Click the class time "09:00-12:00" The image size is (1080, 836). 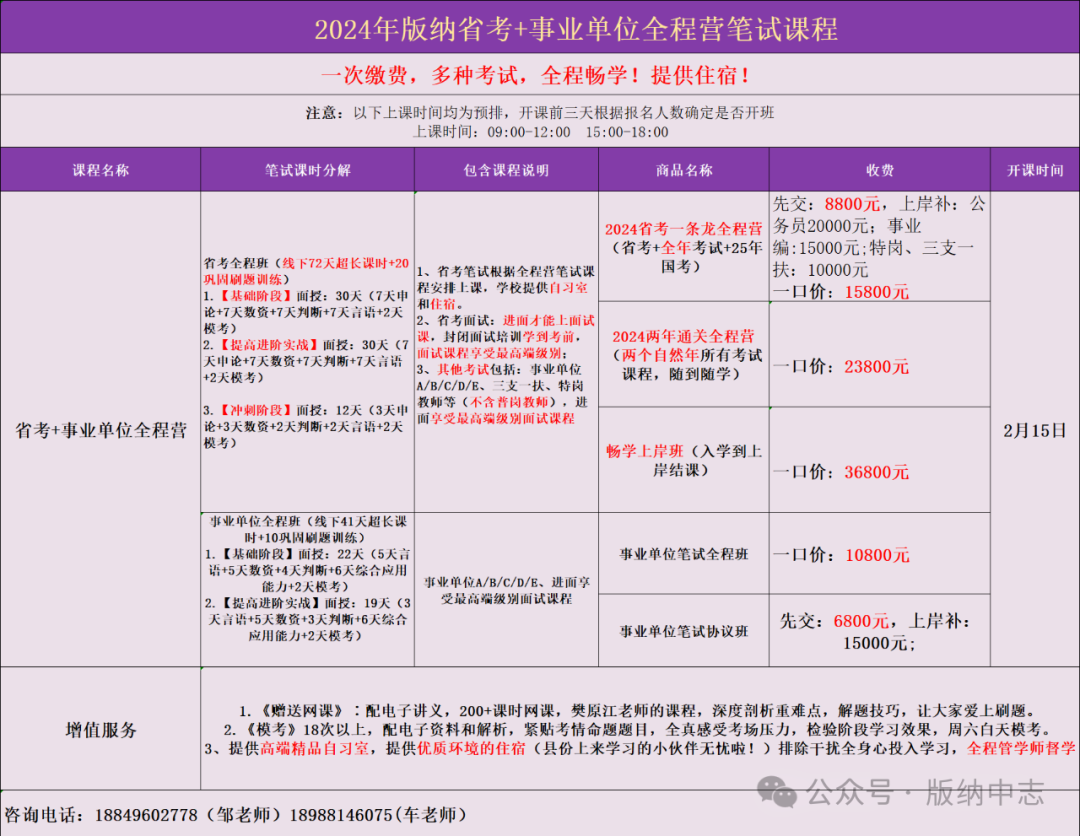click(529, 132)
